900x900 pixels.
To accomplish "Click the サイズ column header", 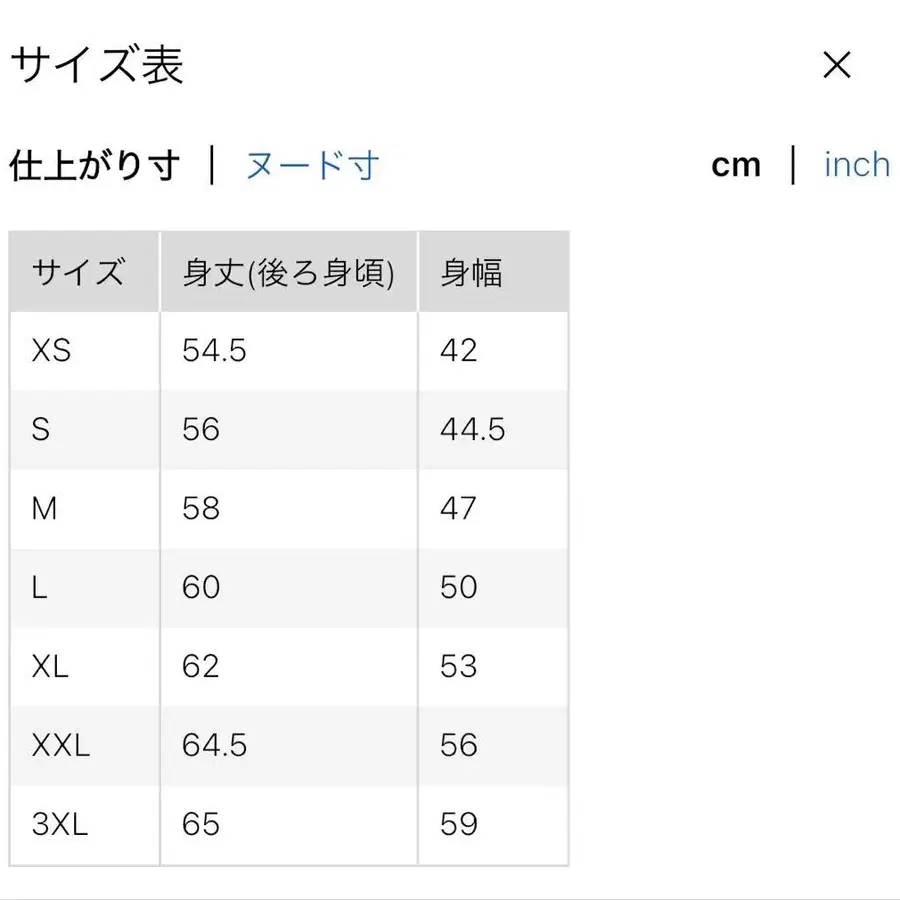I will (x=80, y=270).
